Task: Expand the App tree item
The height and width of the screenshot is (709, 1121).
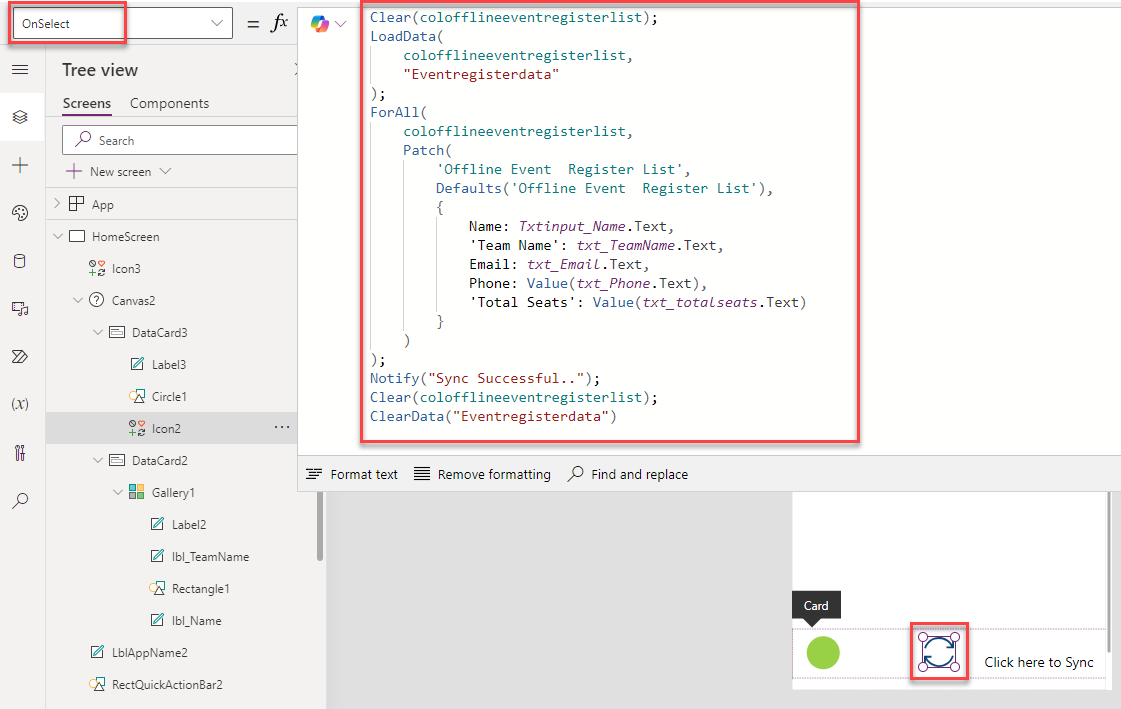Action: click(x=57, y=203)
